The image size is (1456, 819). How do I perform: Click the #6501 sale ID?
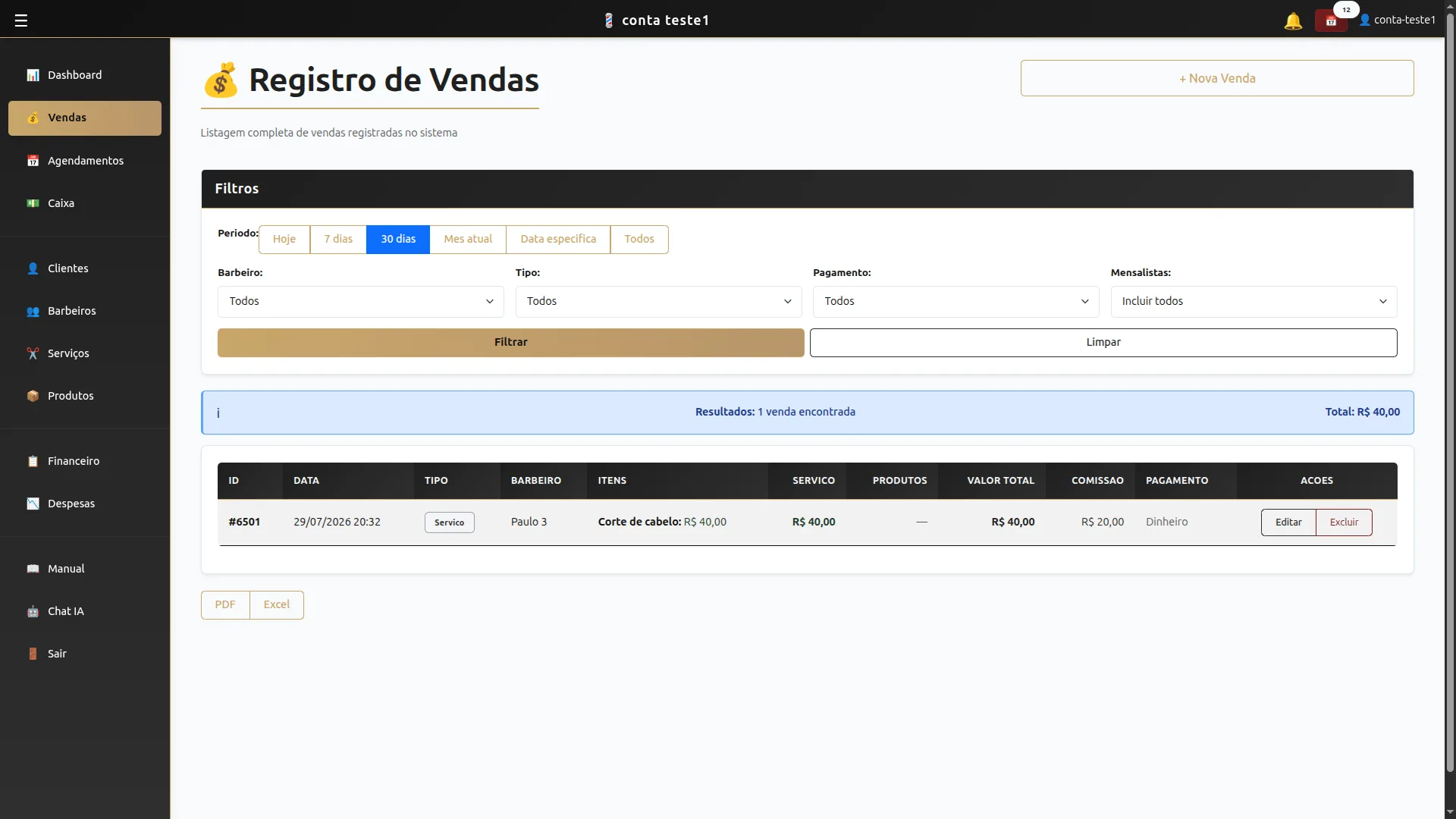coord(244,522)
